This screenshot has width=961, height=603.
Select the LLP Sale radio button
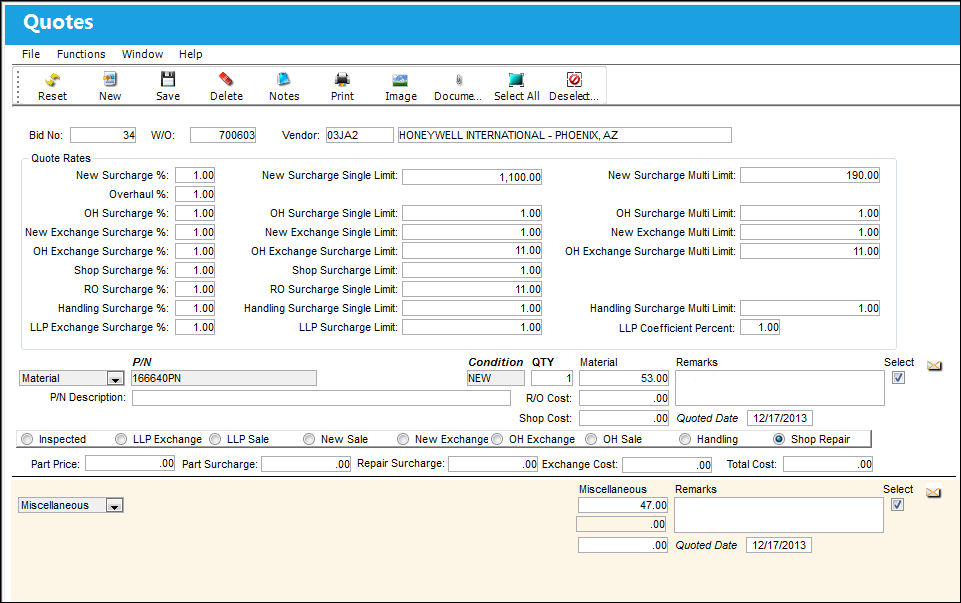tap(215, 439)
